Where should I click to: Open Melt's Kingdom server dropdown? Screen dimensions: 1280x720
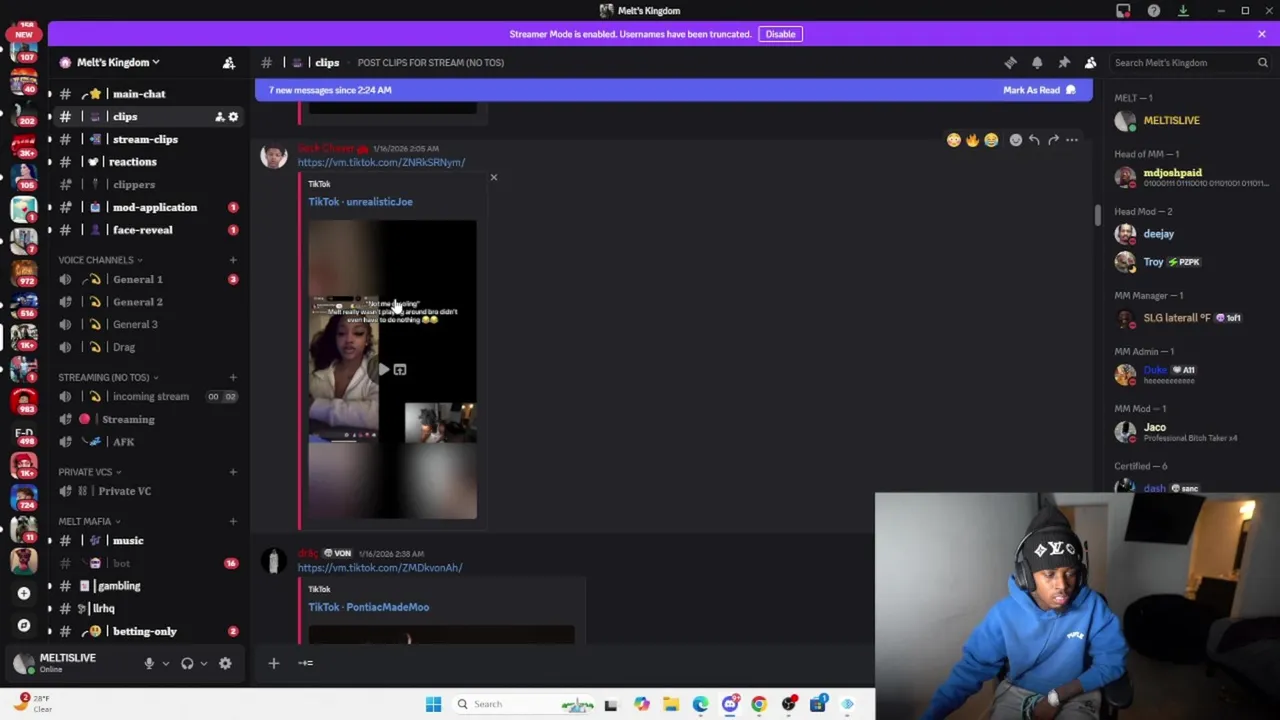click(x=118, y=62)
